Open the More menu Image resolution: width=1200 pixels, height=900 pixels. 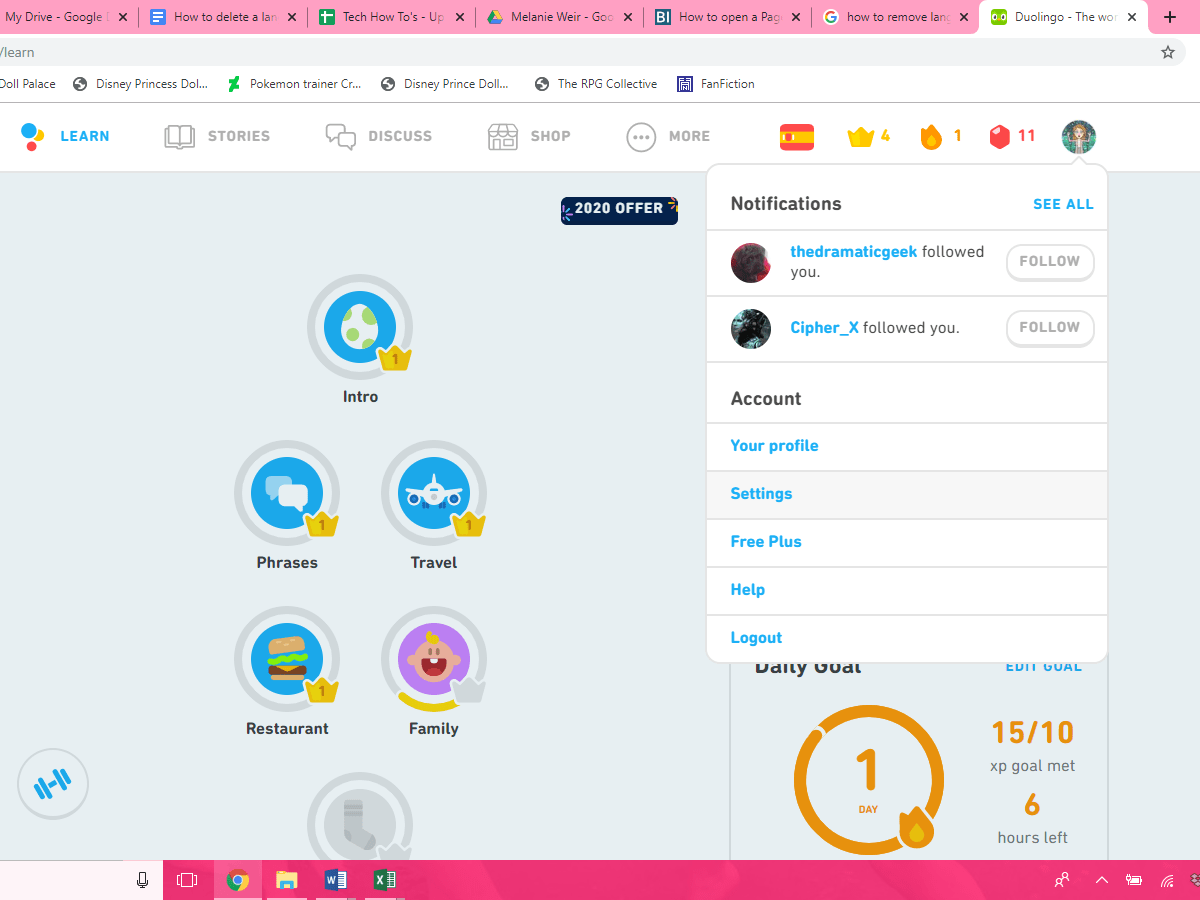[668, 137]
